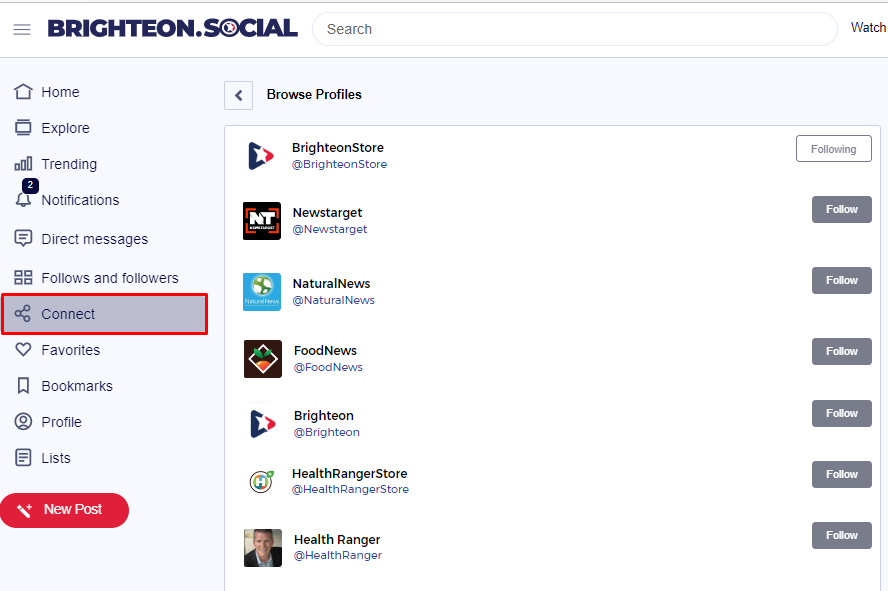The image size is (888, 591).
Task: Open NaturalNews avatar image
Action: 262,292
